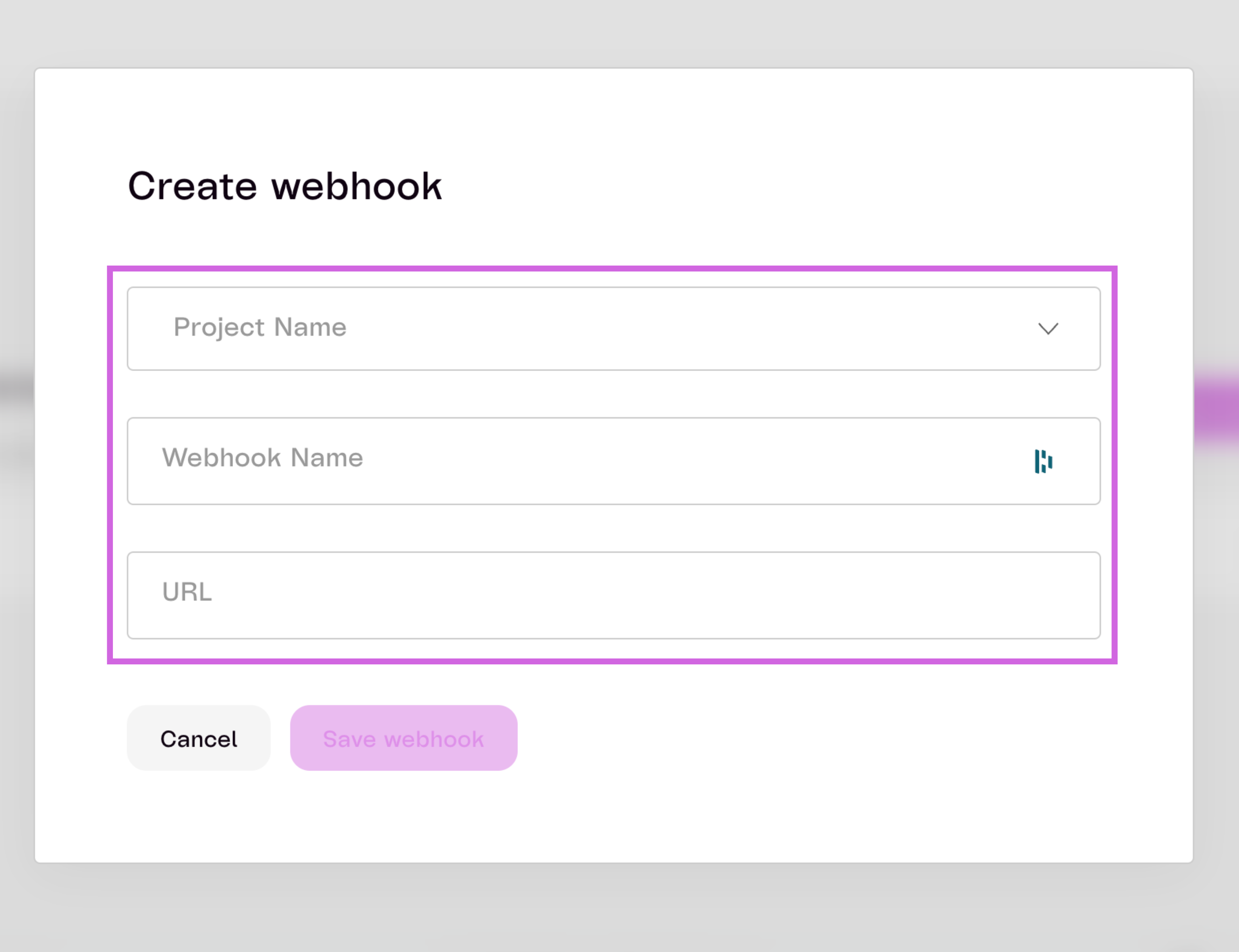The image size is (1239, 952).
Task: Click the chevron arrow in Project Name
Action: pos(1048,329)
